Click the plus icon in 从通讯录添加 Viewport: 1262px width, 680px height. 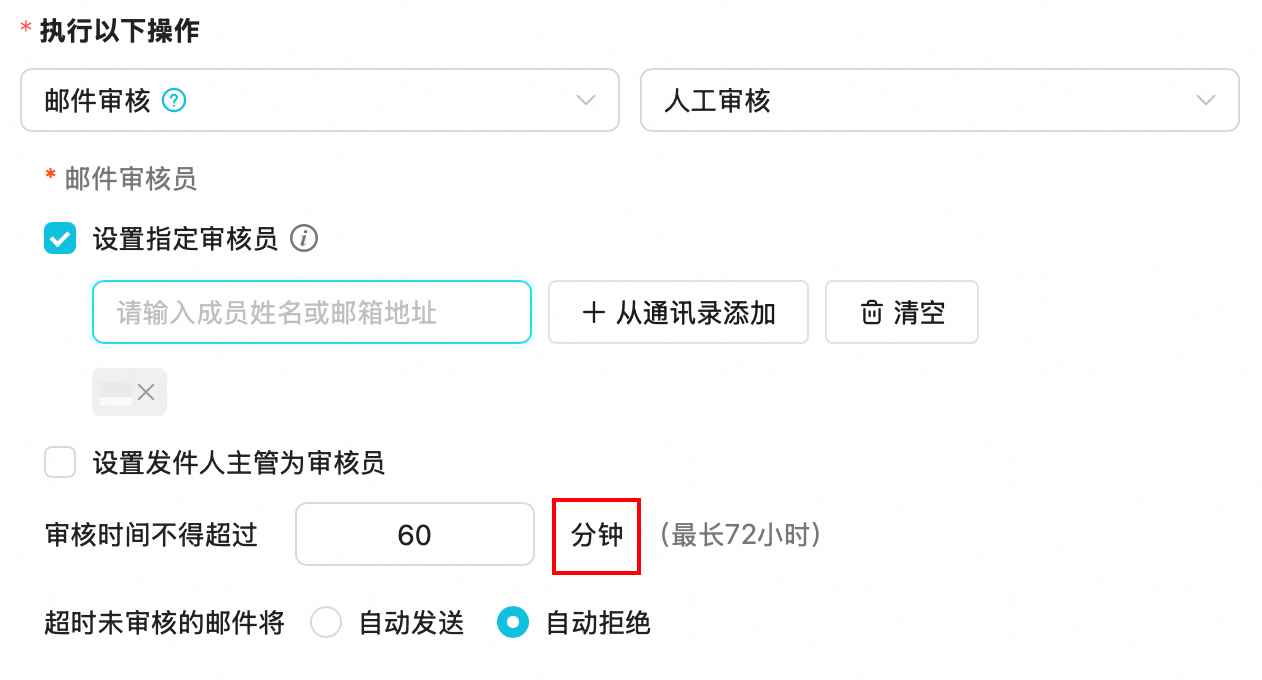click(x=593, y=313)
